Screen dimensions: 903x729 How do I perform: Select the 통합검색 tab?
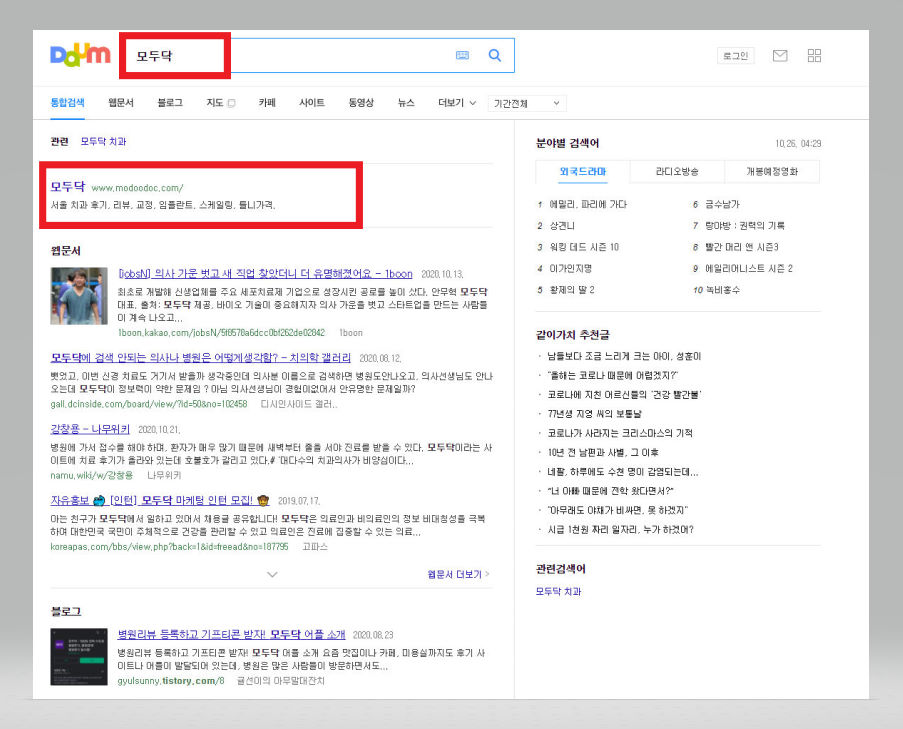(67, 102)
